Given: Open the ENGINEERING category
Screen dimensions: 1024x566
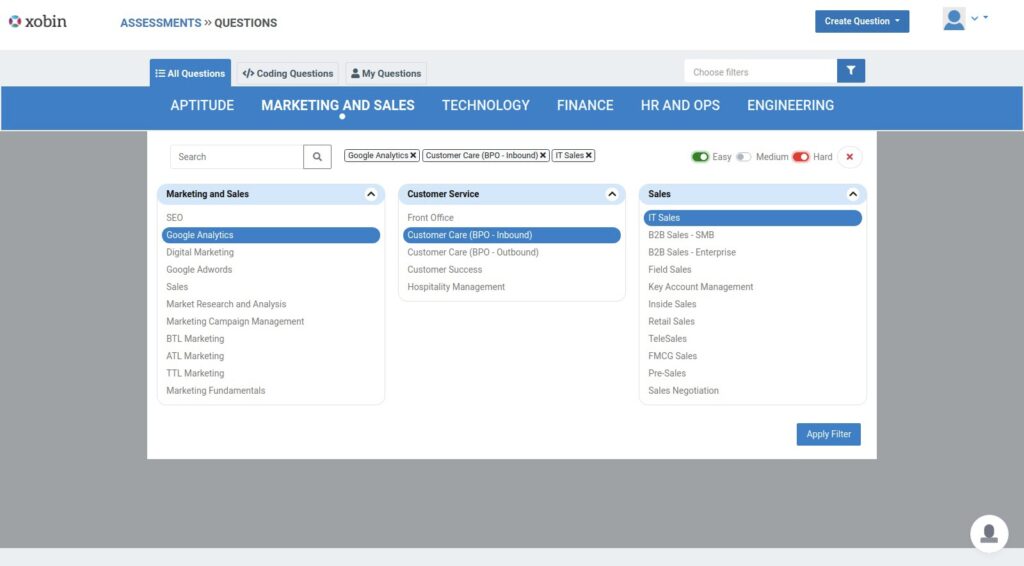Looking at the screenshot, I should [790, 106].
